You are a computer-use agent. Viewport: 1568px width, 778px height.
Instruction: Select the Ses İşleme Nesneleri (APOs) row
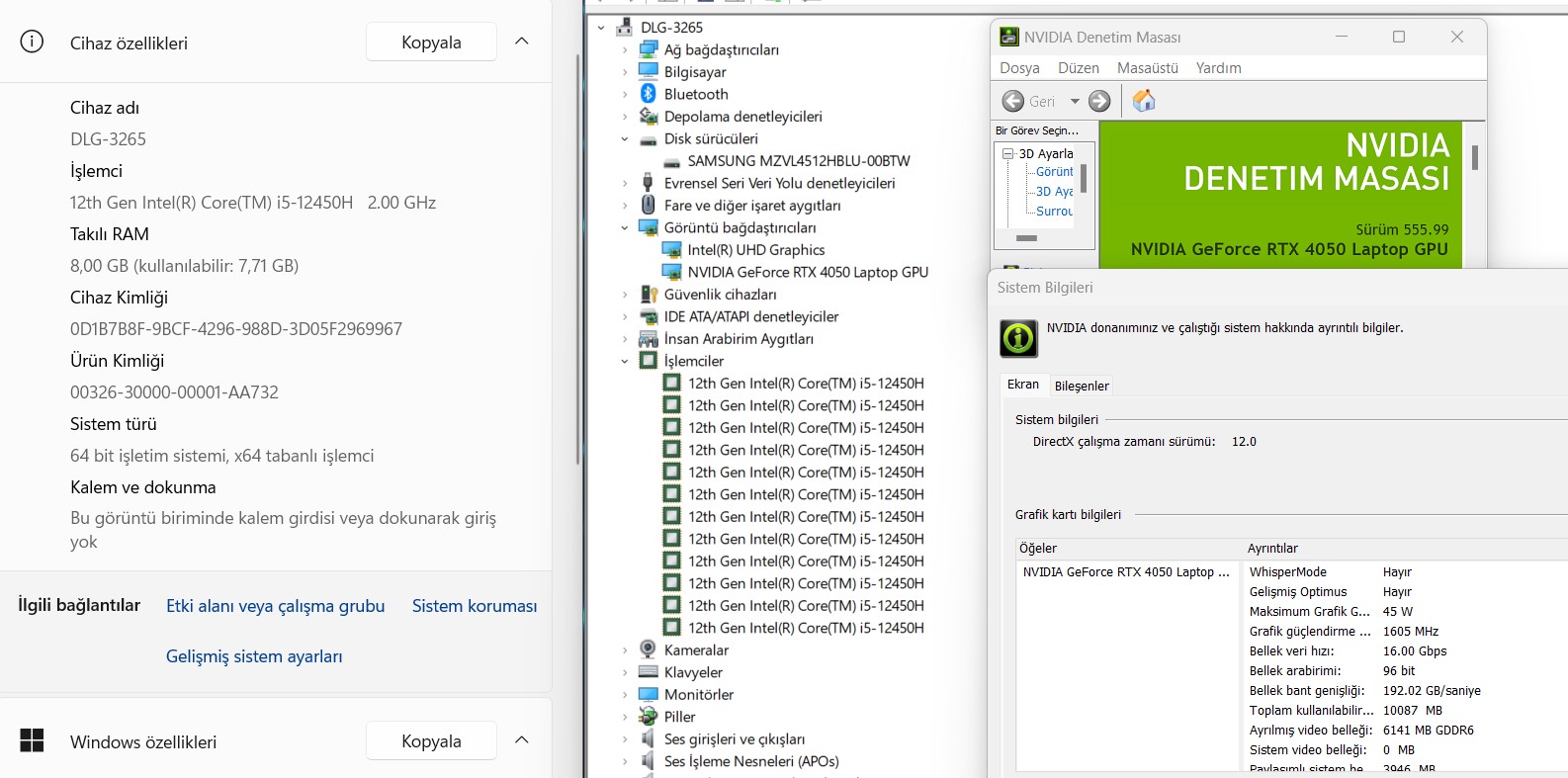[751, 761]
